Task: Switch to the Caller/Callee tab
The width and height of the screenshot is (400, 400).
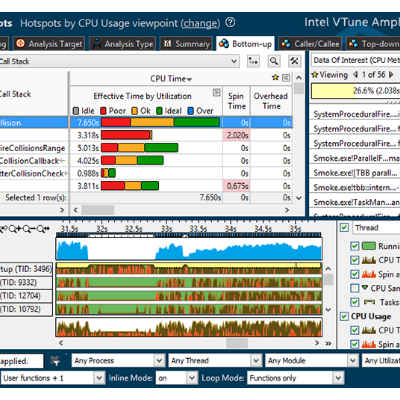Action: 310,44
